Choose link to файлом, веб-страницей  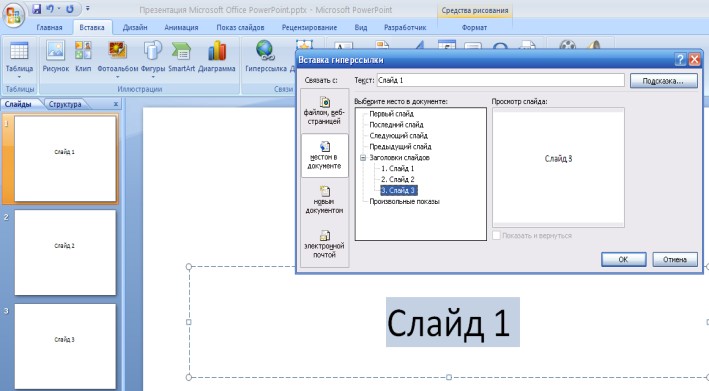tap(324, 111)
